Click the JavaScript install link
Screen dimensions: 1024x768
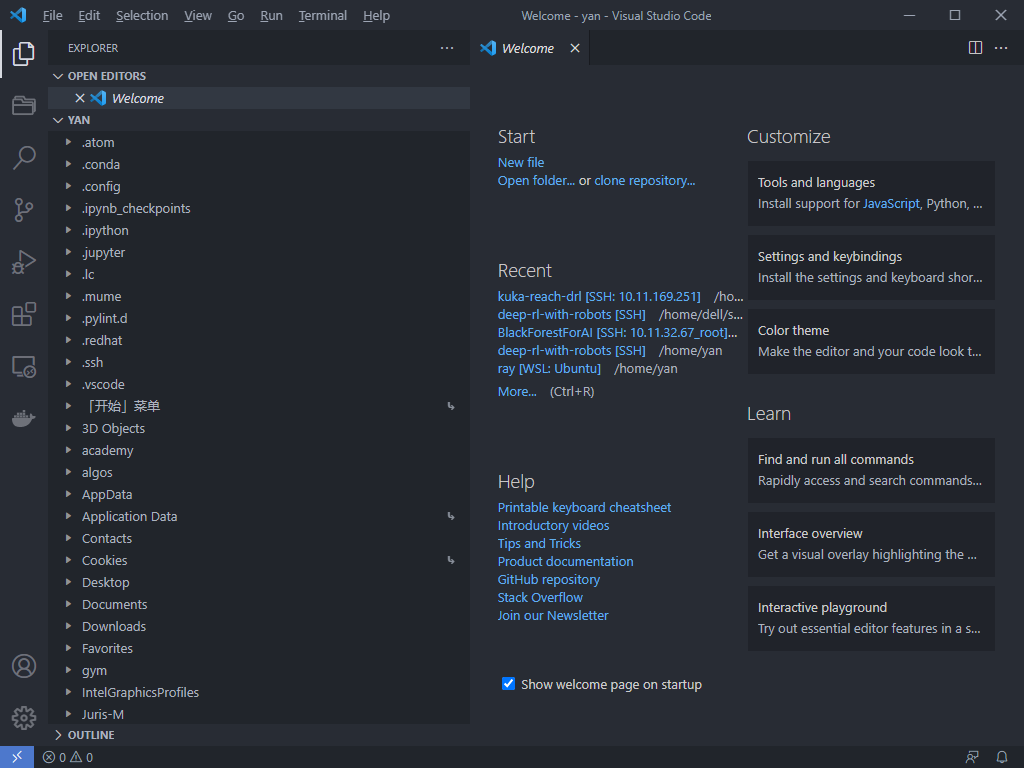tap(891, 204)
